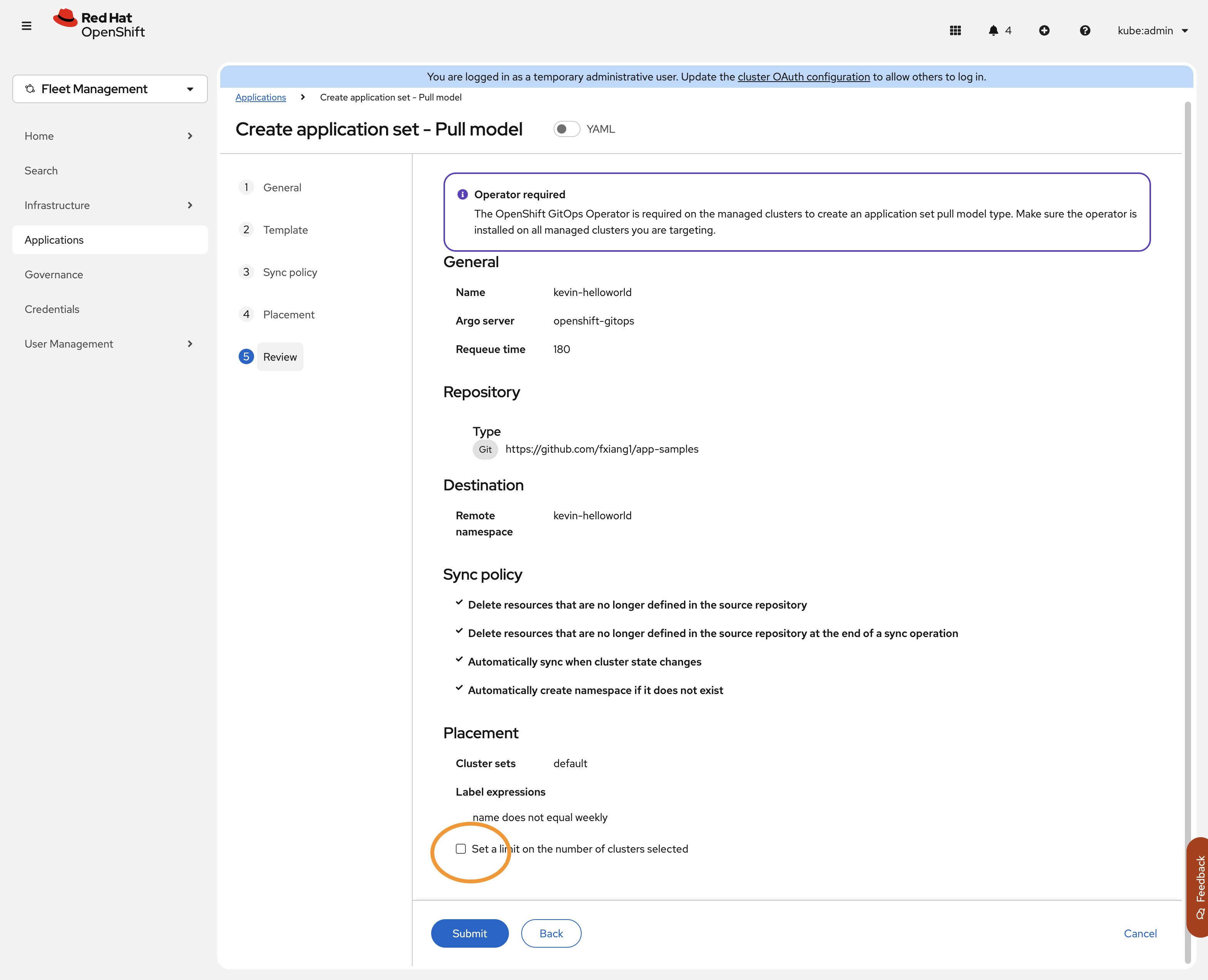This screenshot has height=980, width=1208.
Task: Open the help question mark icon
Action: [x=1084, y=30]
